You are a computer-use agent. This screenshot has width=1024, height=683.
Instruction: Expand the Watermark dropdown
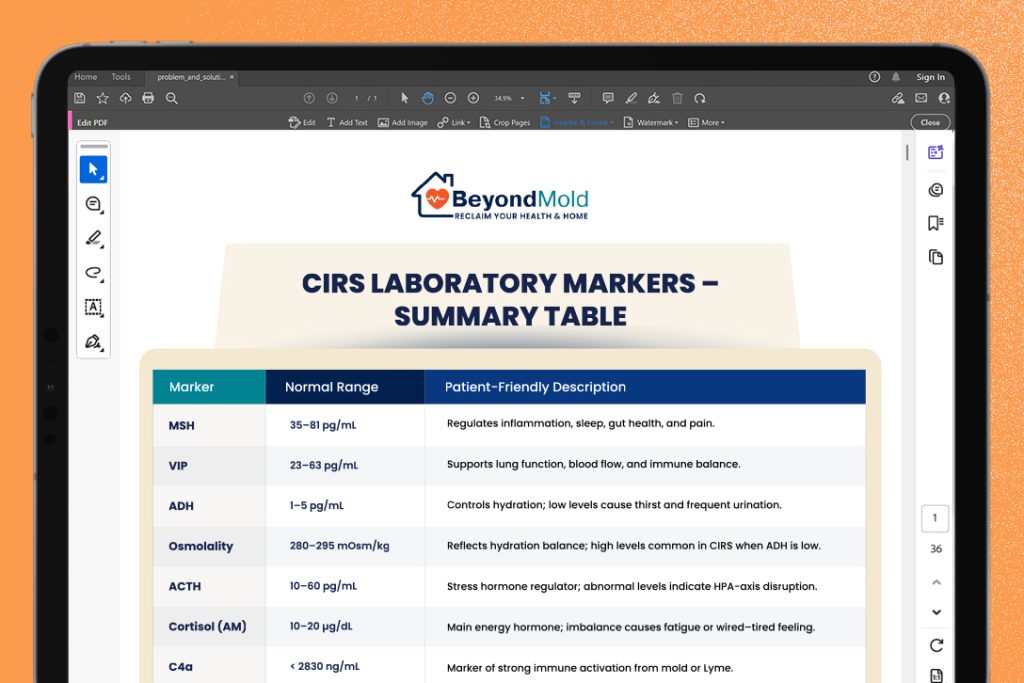click(x=650, y=122)
